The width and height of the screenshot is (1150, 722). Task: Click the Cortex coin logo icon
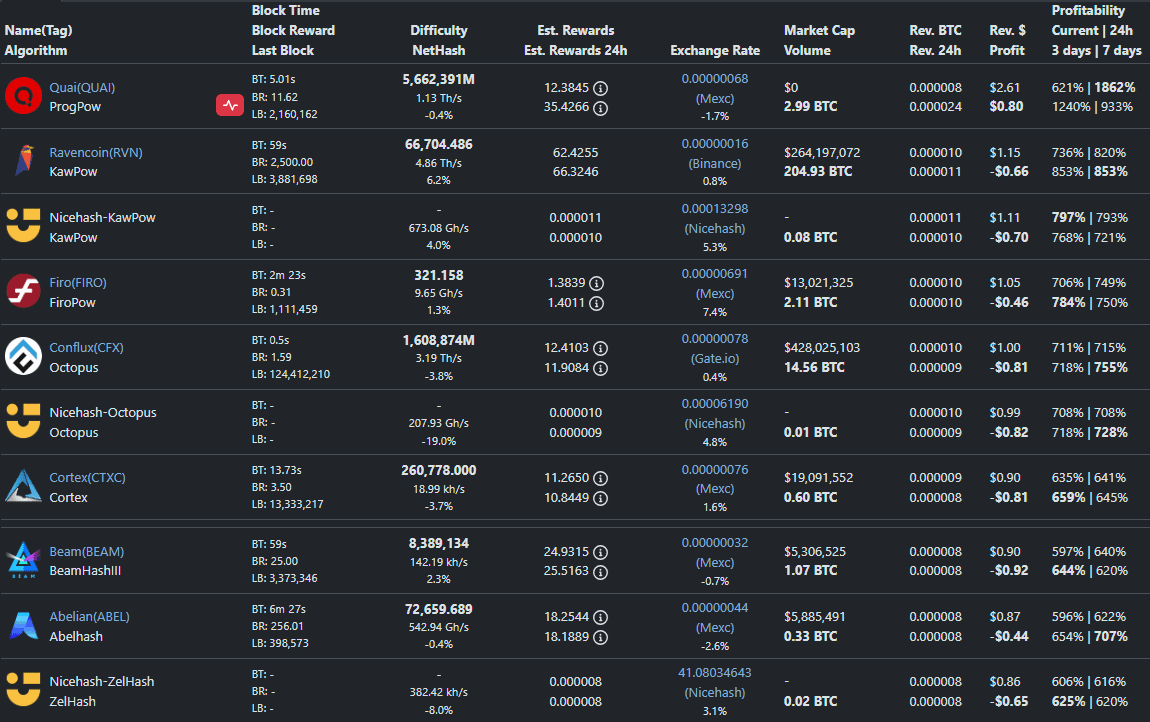pos(22,487)
